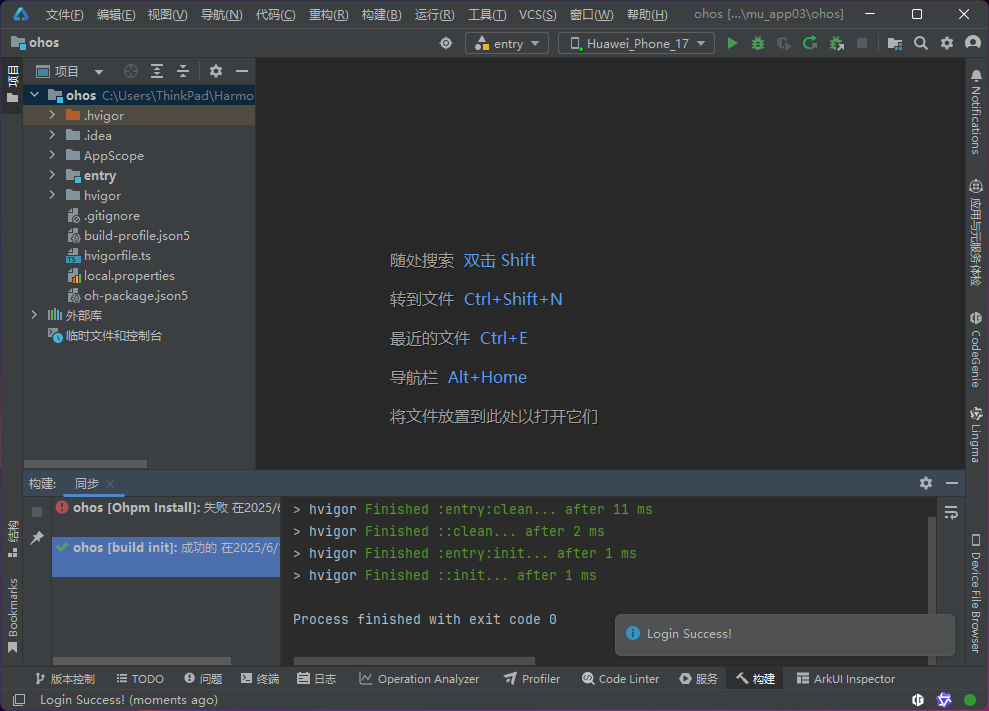
Task: Expand all nodes in project panel
Action: click(156, 71)
